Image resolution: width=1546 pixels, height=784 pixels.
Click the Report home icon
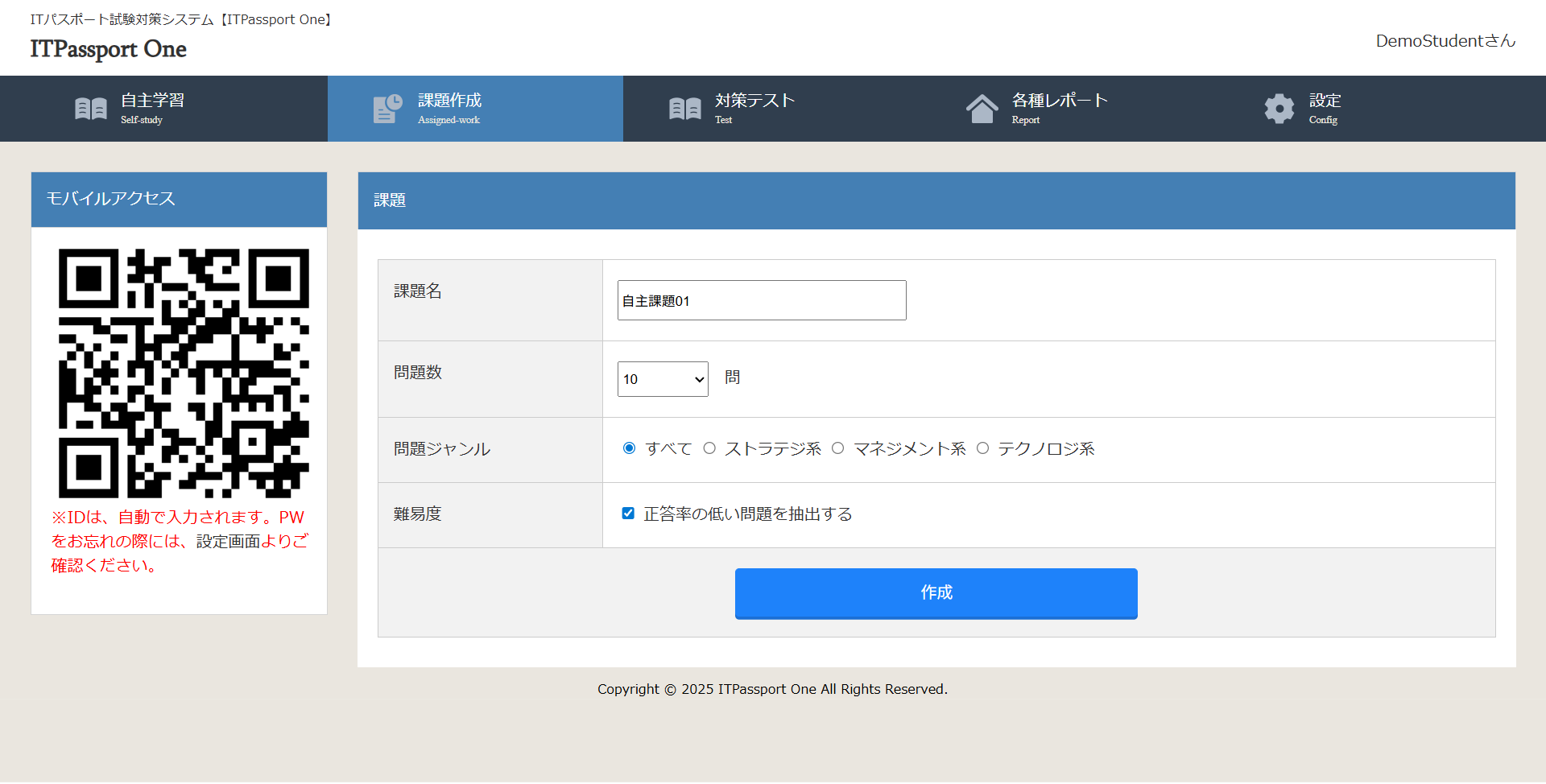[x=983, y=108]
